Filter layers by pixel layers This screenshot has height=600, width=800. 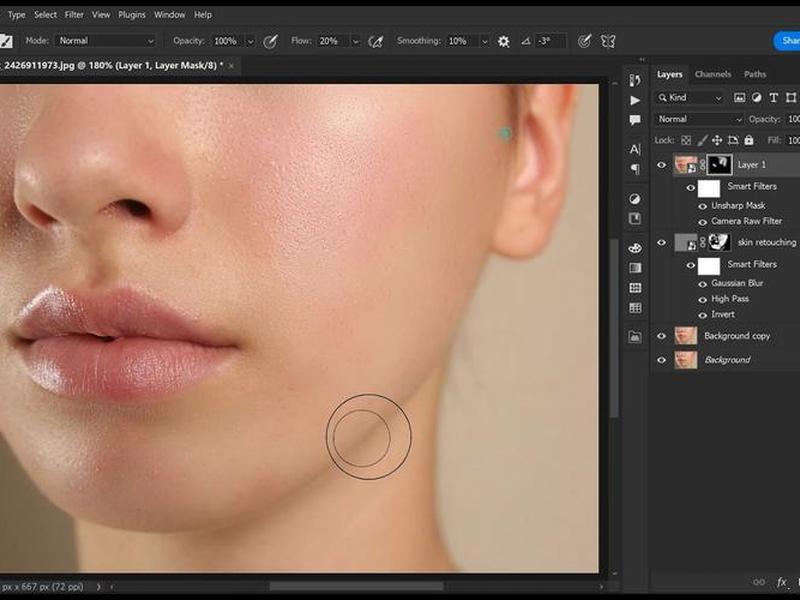click(x=739, y=97)
